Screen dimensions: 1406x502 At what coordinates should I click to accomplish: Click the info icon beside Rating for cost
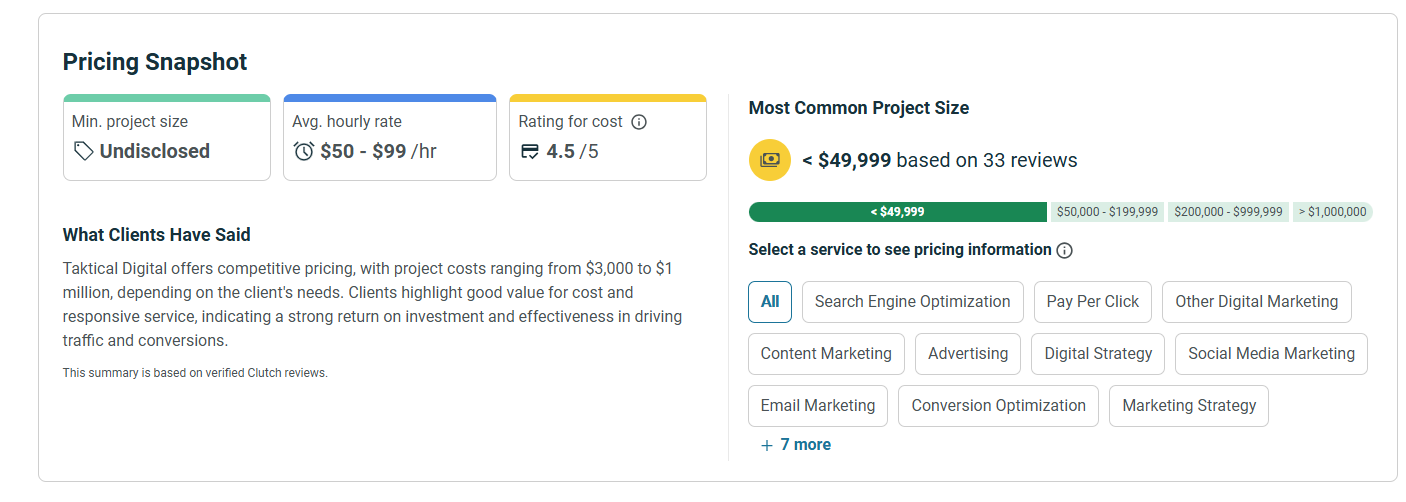tap(640, 122)
